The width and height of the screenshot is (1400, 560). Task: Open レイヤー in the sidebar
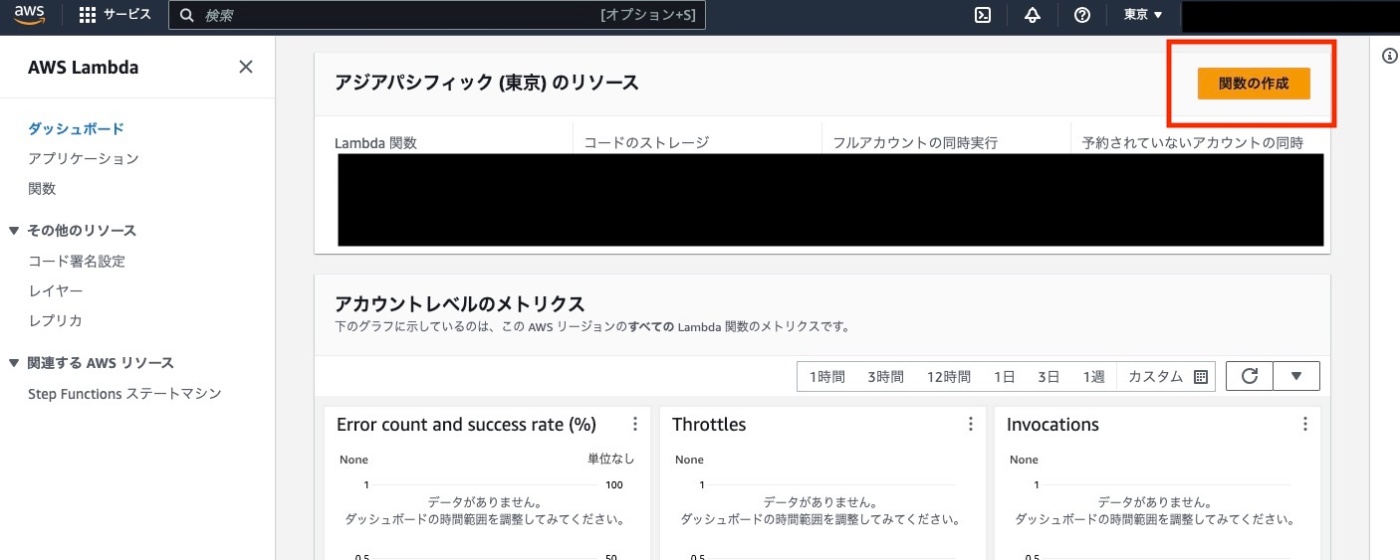click(55, 291)
